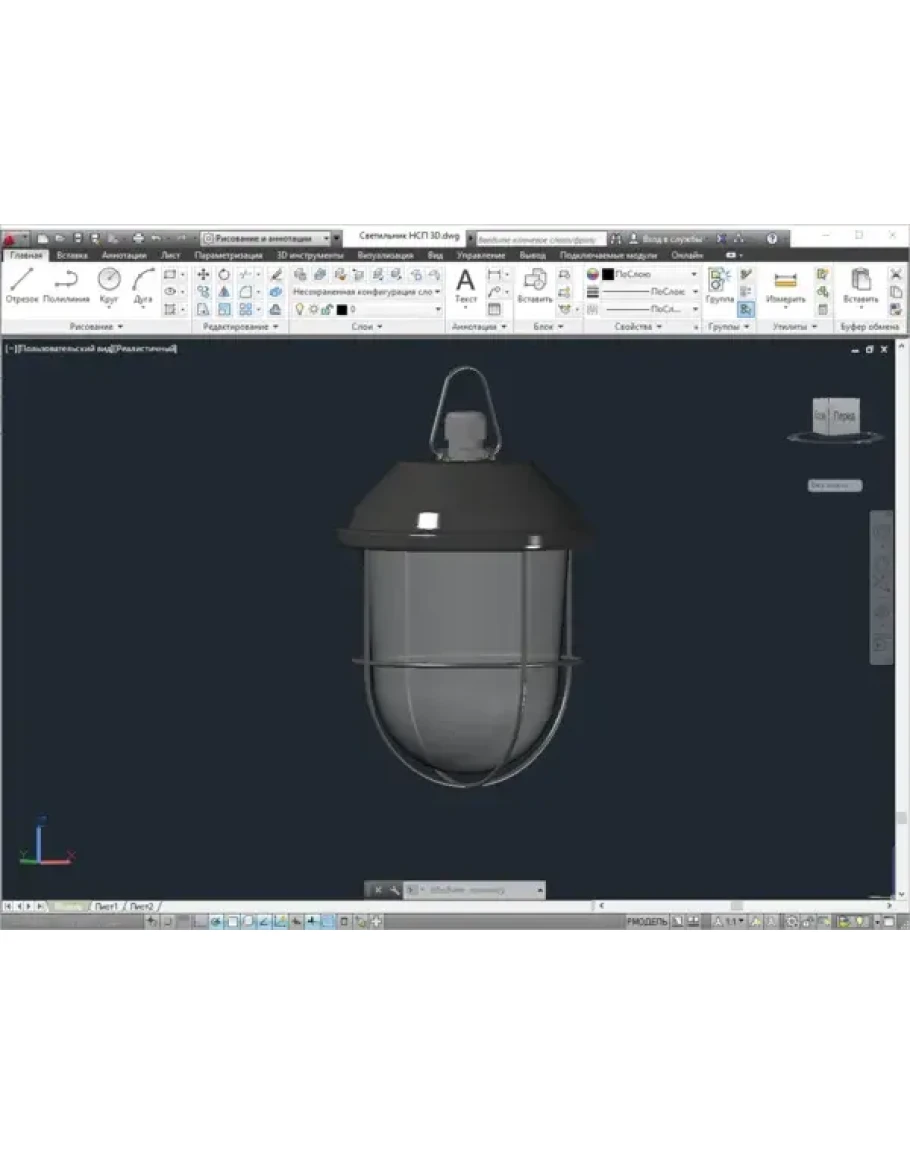This screenshot has height=1155, width=910.
Task: Click the Вход в службы sign-in button
Action: [670, 240]
